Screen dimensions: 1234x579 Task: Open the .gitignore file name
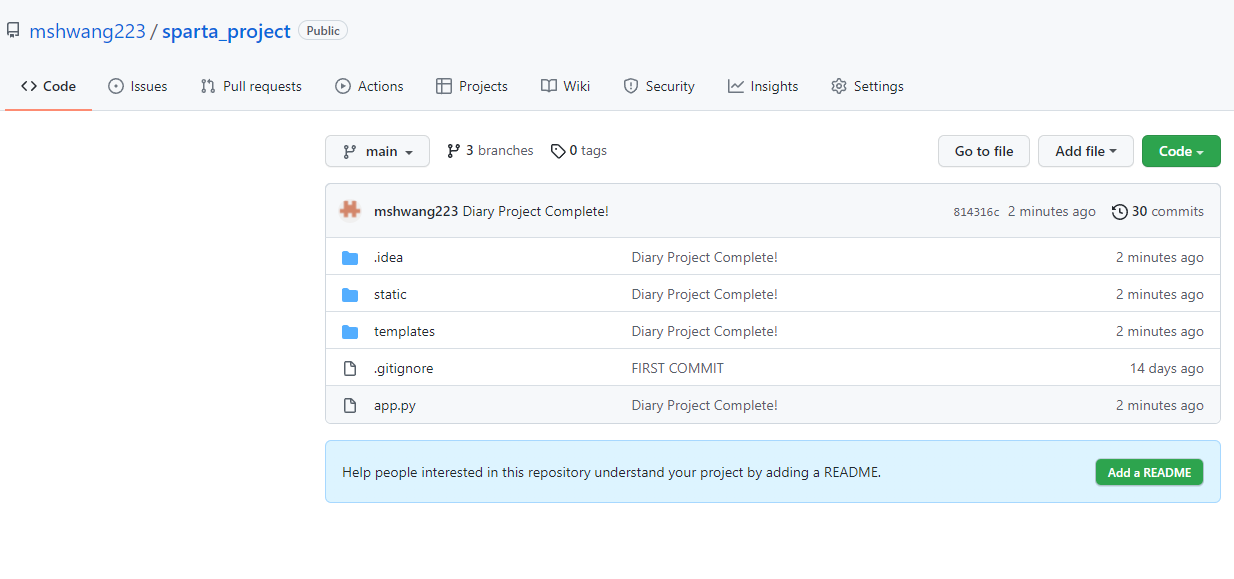pos(403,369)
